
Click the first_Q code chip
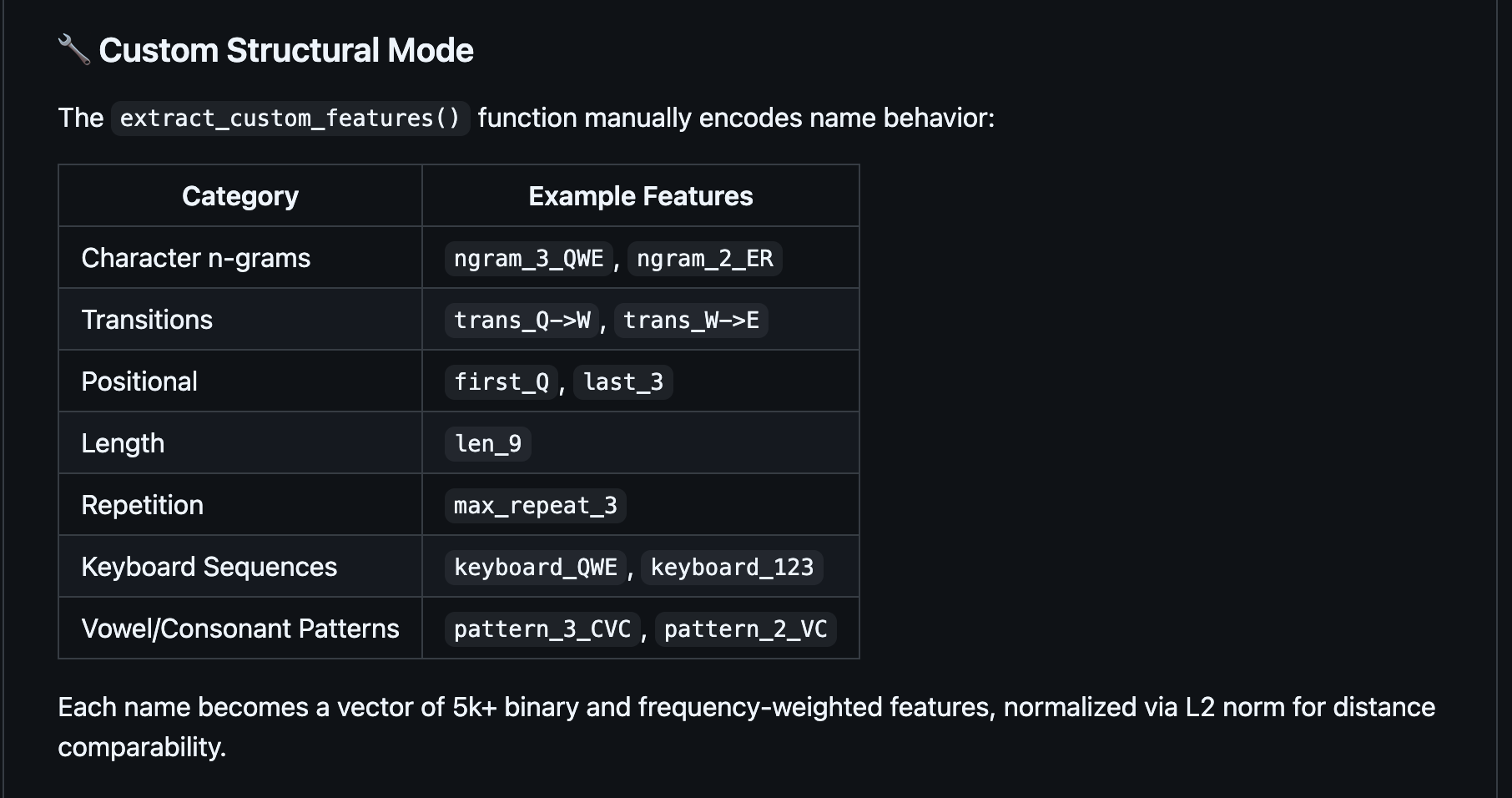(501, 382)
